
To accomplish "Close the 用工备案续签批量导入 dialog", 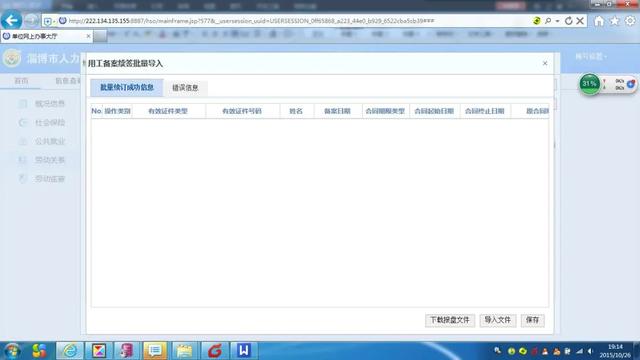I will click(x=545, y=63).
